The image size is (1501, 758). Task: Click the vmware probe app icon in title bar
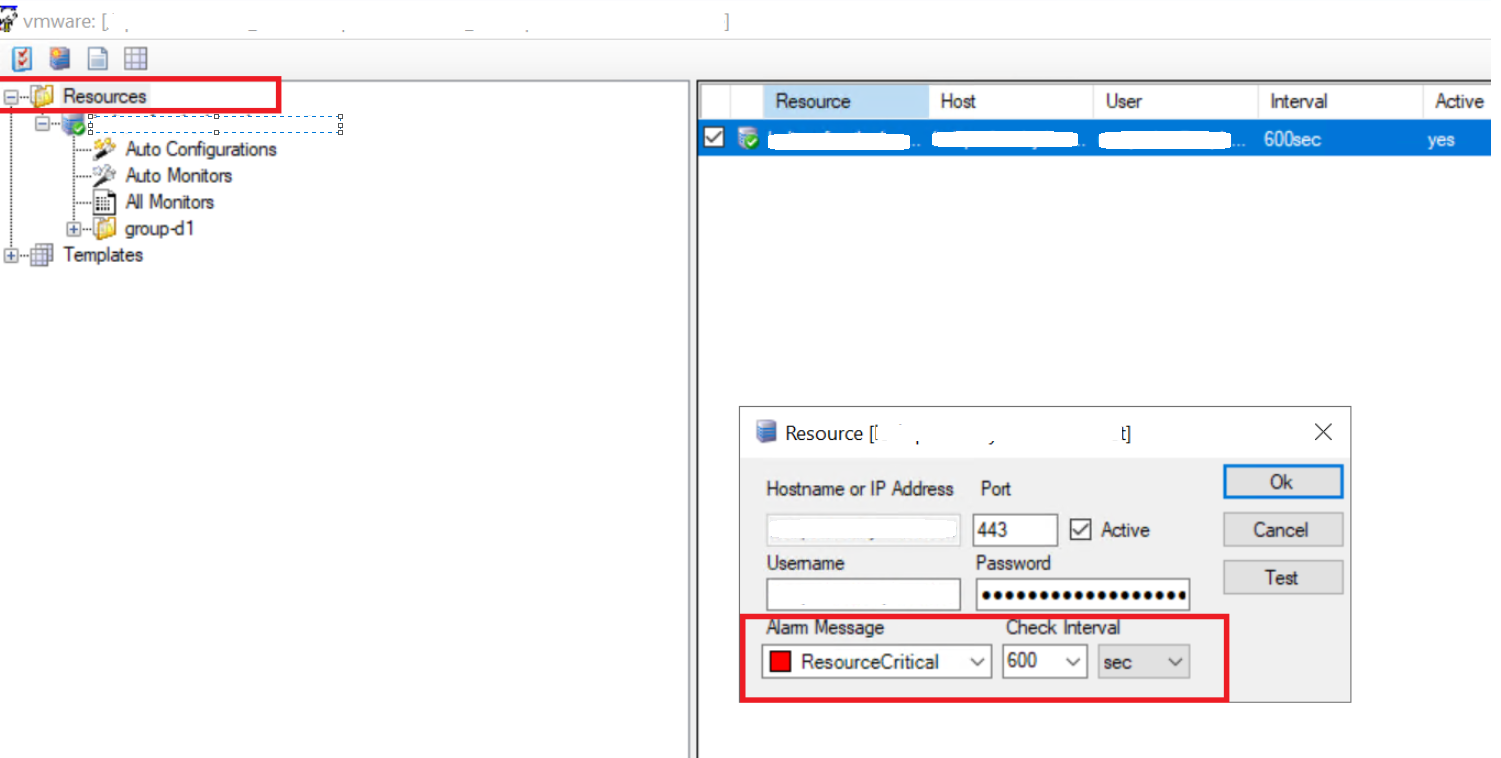[9, 19]
